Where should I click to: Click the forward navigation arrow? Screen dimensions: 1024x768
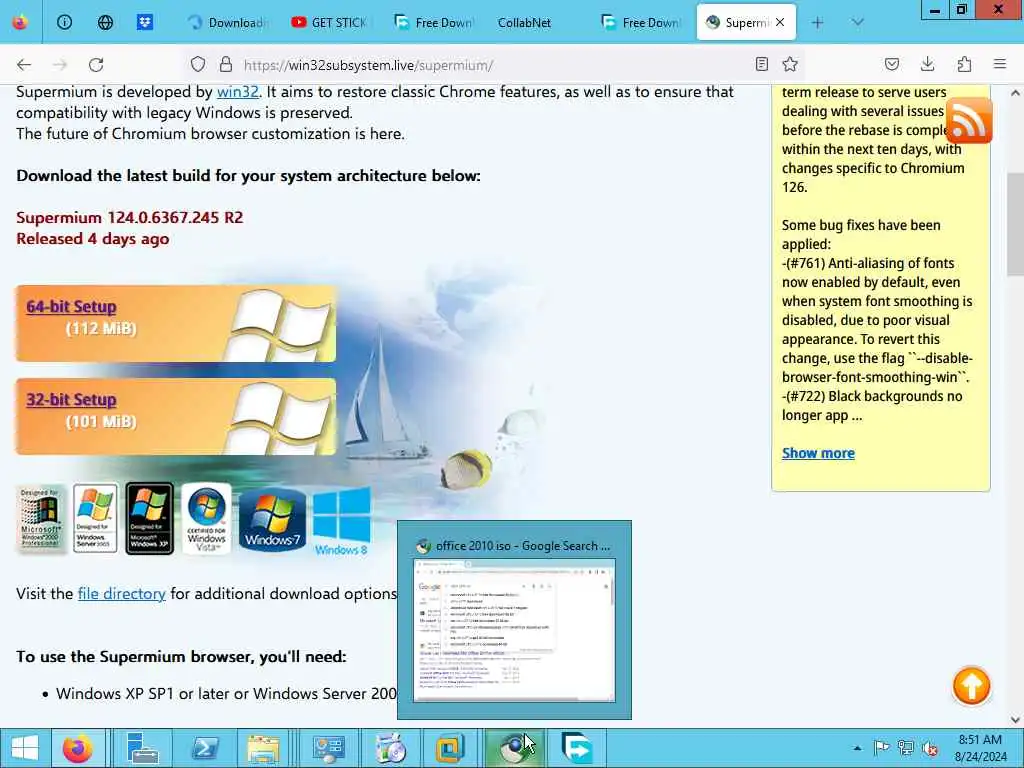[60, 65]
